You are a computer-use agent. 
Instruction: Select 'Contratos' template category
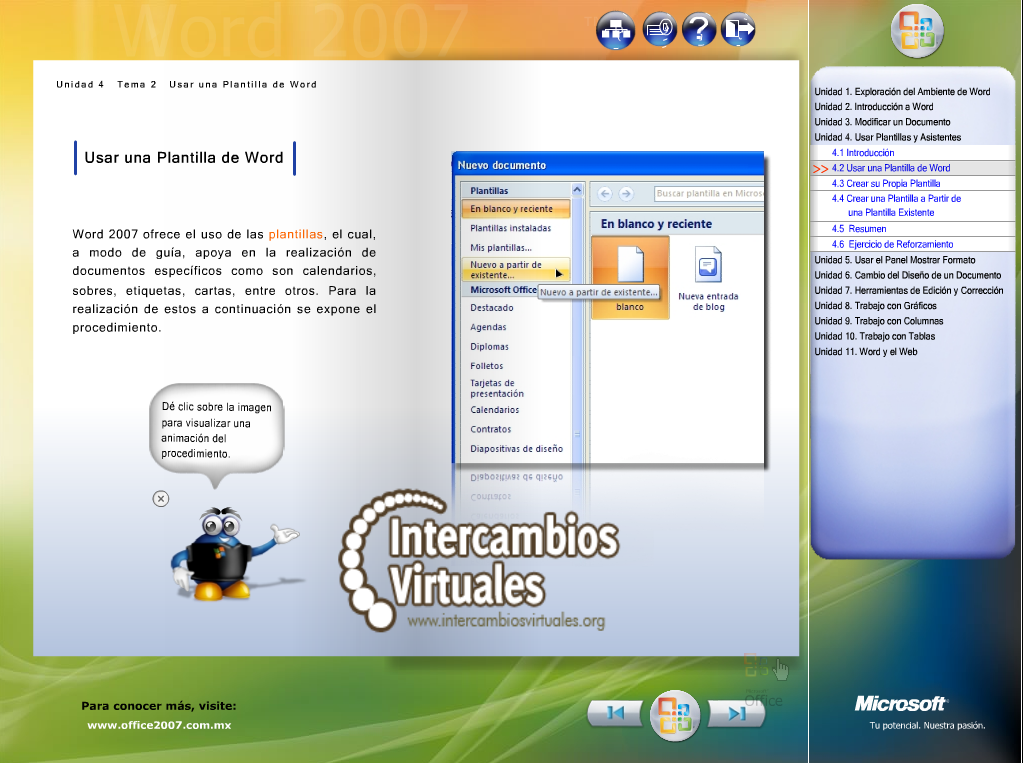491,429
